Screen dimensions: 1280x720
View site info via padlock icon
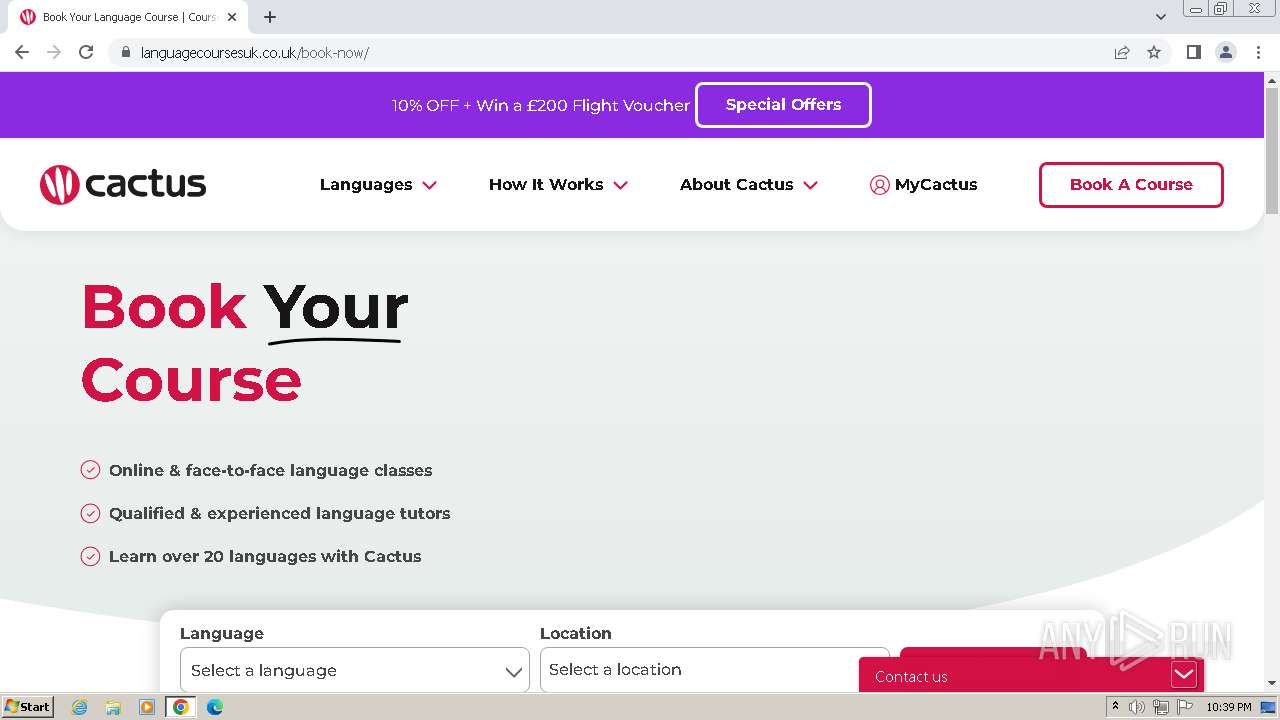coord(125,52)
